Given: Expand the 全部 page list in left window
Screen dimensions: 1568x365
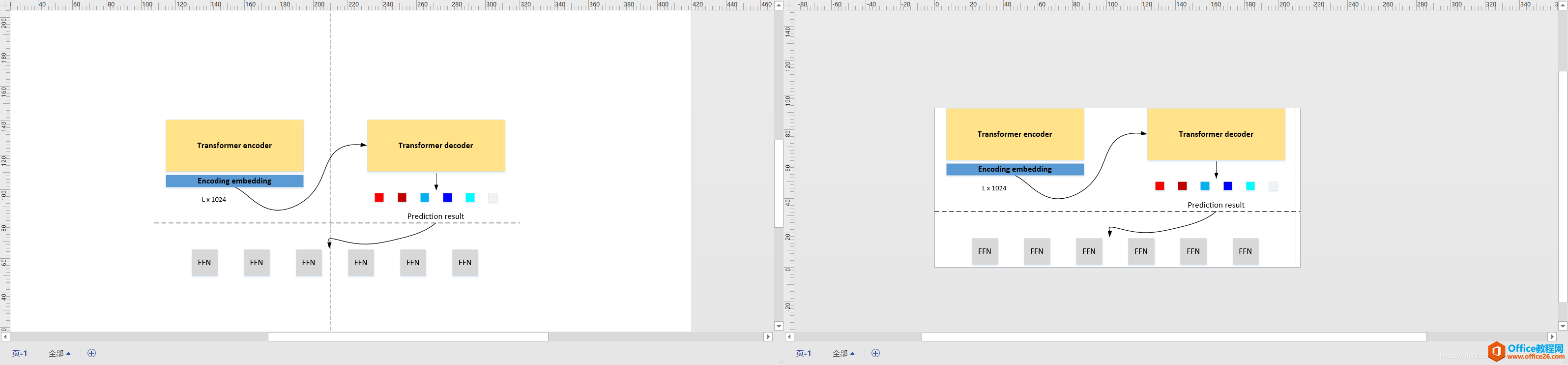Looking at the screenshot, I should tap(59, 353).
